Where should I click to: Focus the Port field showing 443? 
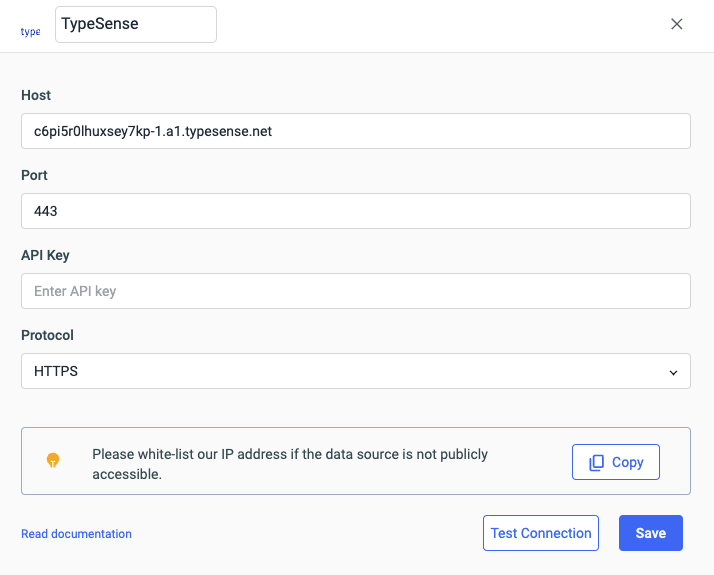coord(356,211)
